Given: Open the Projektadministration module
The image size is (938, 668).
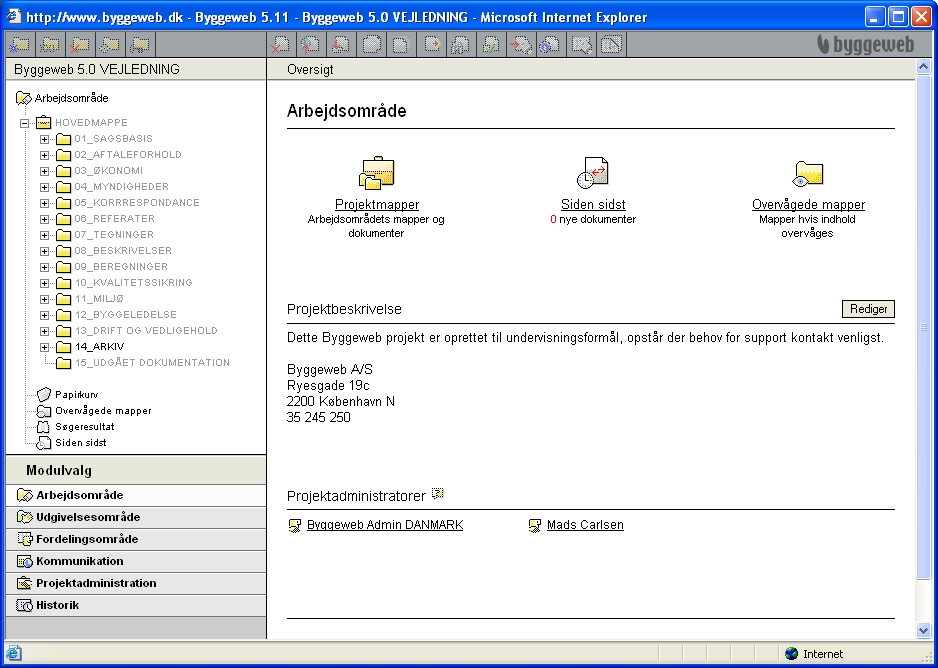Looking at the screenshot, I should (x=96, y=583).
